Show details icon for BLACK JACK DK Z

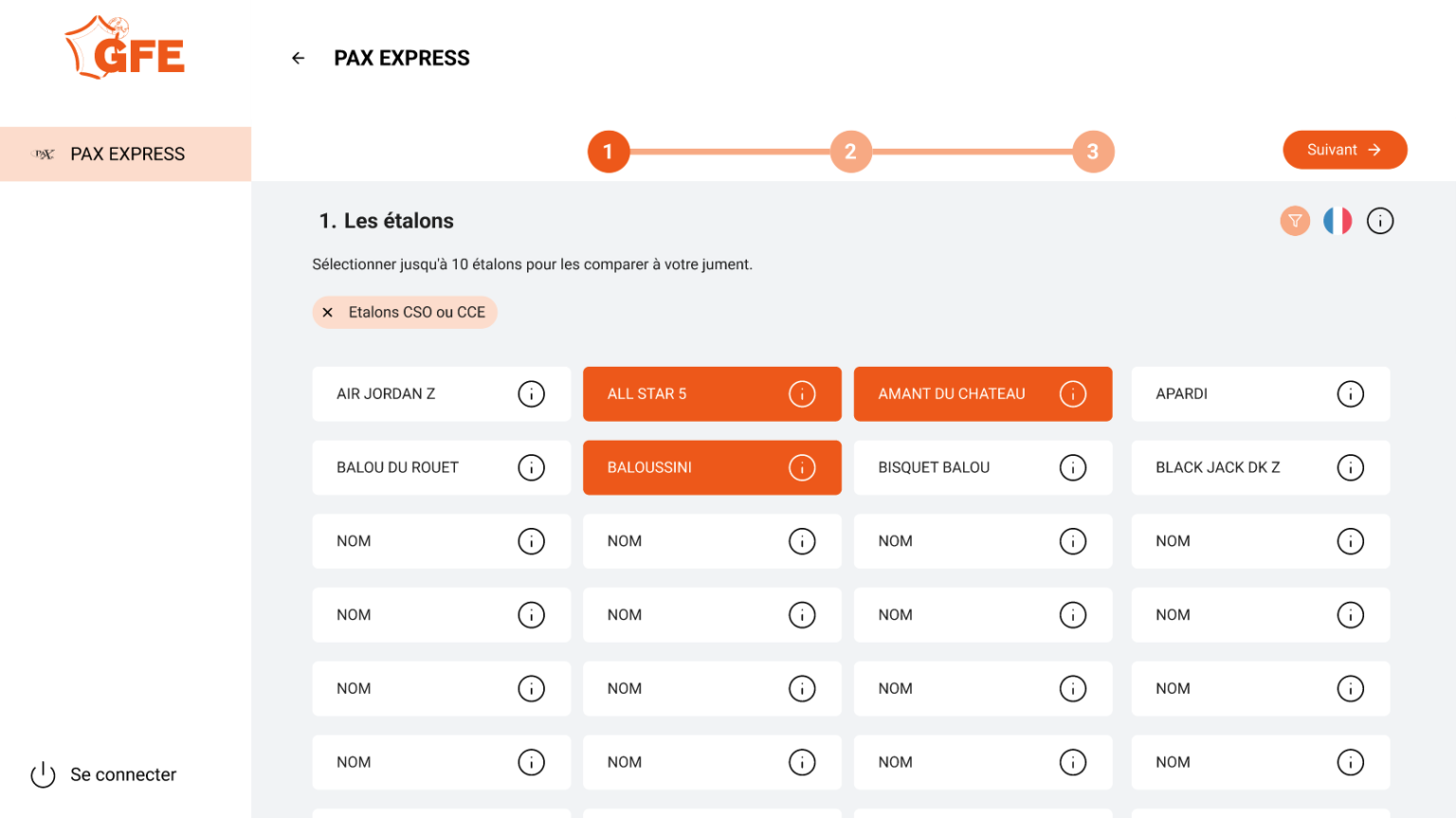pos(1349,467)
